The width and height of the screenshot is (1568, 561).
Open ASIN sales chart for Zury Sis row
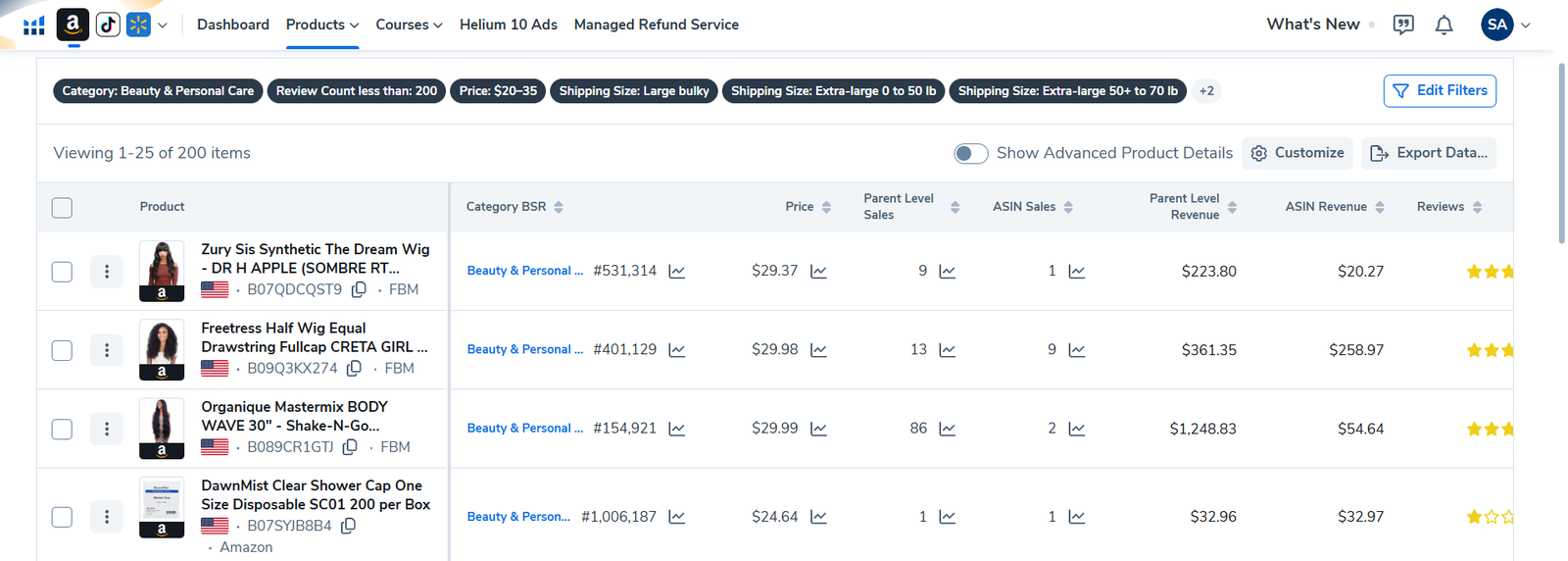tap(1076, 272)
